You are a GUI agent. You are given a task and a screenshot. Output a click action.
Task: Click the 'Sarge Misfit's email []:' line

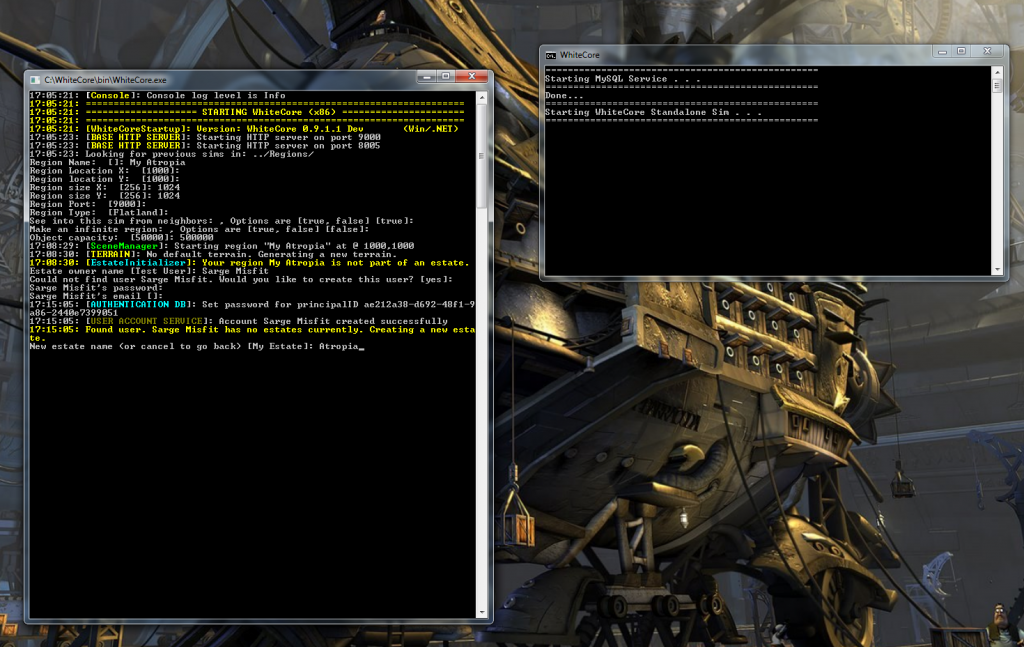pyautogui.click(x=96, y=296)
